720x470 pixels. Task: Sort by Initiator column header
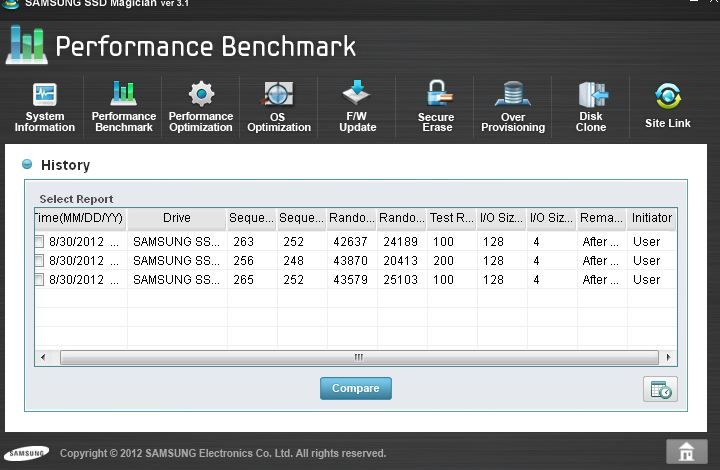click(x=652, y=218)
